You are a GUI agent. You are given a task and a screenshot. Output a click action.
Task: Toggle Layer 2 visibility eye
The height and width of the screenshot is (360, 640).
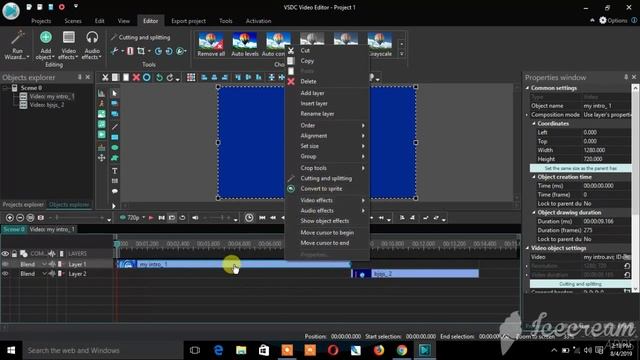point(5,274)
